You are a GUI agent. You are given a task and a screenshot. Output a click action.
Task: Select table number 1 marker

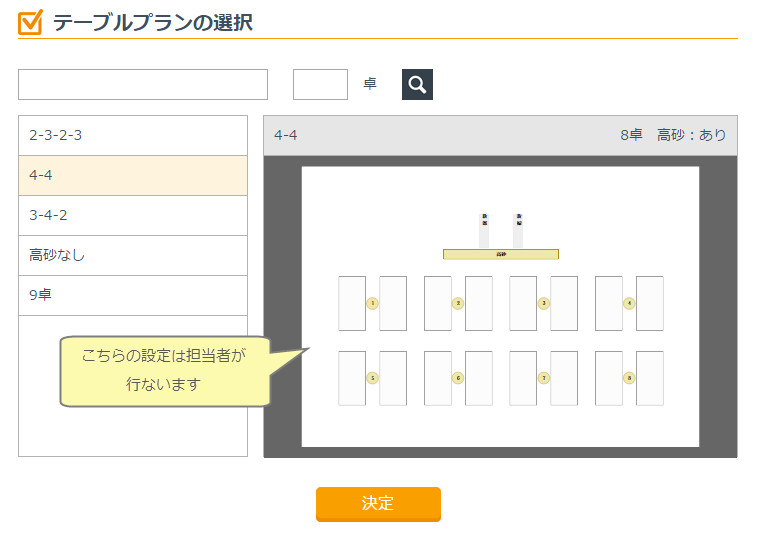click(372, 303)
